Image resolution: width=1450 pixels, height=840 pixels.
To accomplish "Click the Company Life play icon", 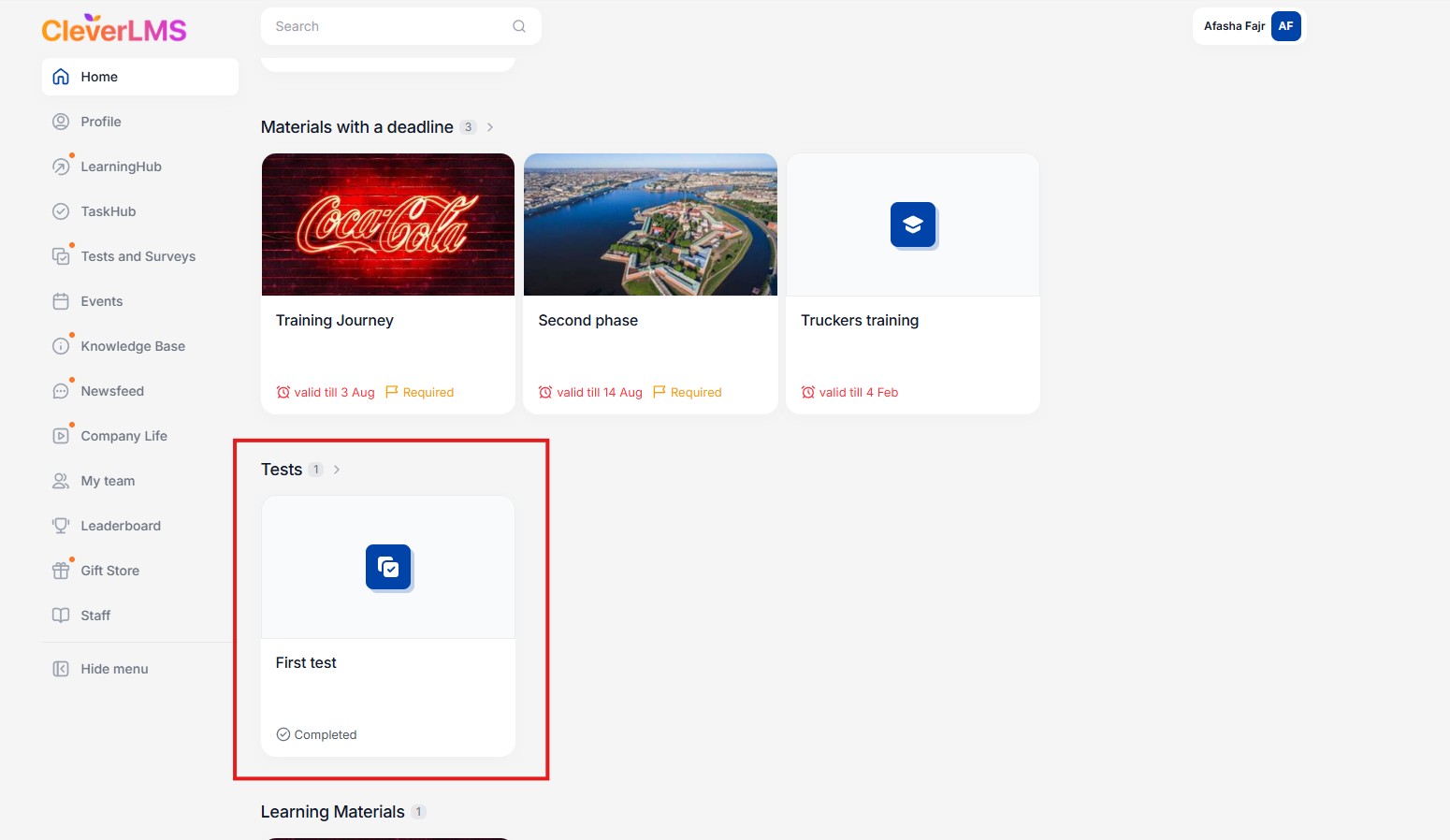I will 61,436.
